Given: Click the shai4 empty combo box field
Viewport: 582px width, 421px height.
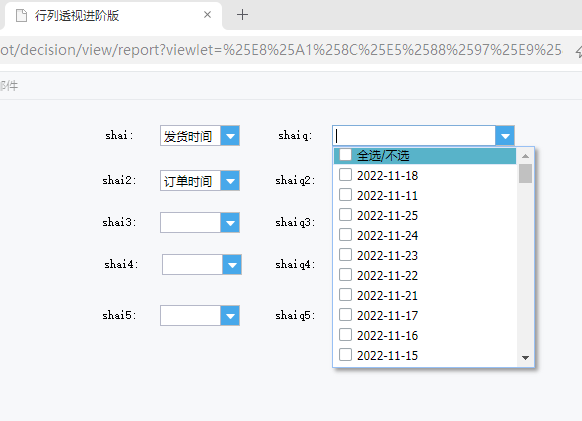Looking at the screenshot, I should (193, 265).
